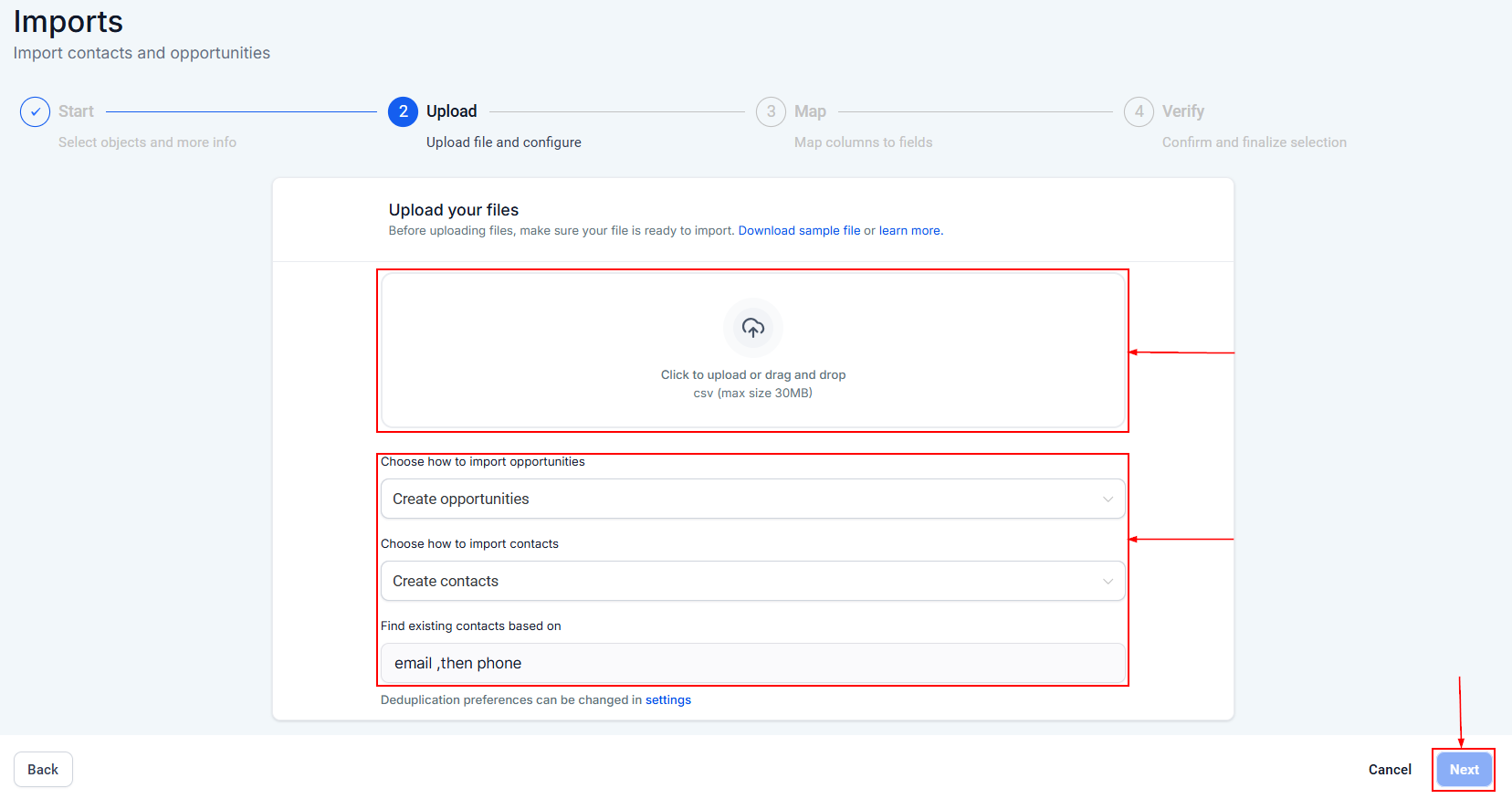Select the Verify step label
1512x799 pixels.
1182,111
